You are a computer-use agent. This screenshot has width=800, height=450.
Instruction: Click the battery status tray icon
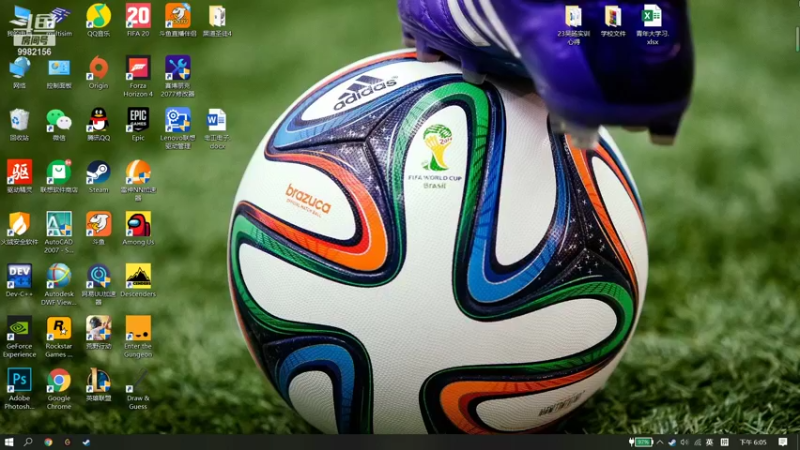tap(641, 442)
